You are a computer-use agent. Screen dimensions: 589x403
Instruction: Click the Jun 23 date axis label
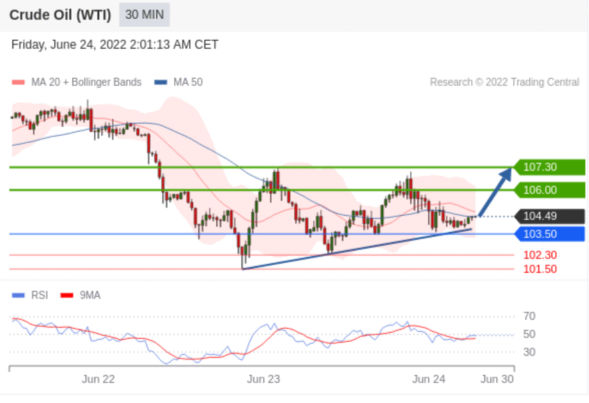[x=263, y=379]
